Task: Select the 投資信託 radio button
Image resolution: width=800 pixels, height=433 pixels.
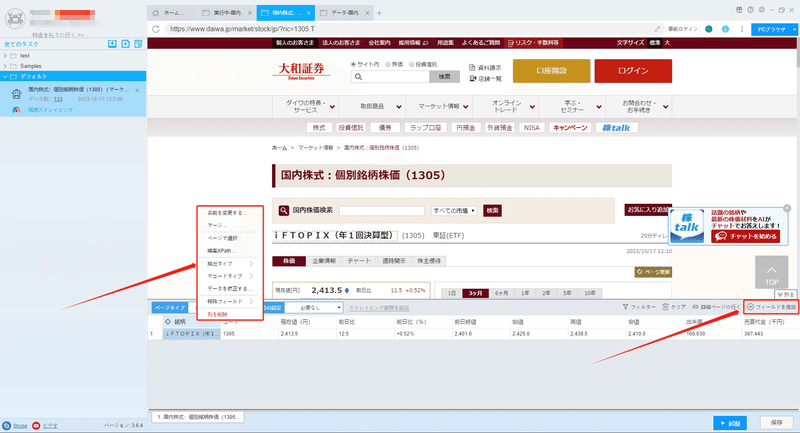Action: [411, 64]
